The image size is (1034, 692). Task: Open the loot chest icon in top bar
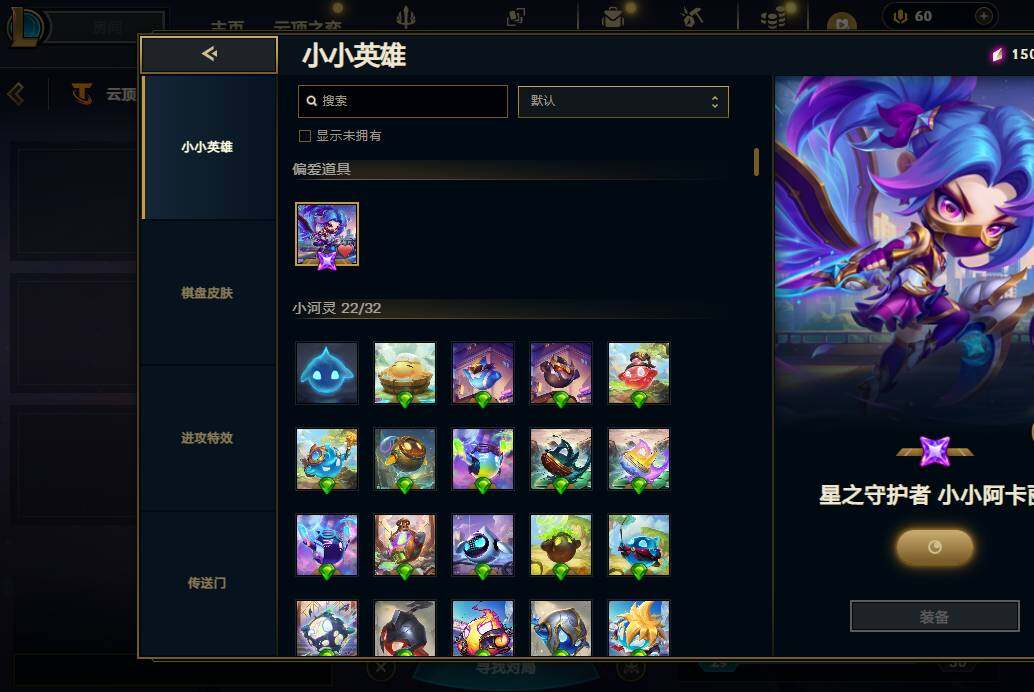pyautogui.click(x=613, y=16)
